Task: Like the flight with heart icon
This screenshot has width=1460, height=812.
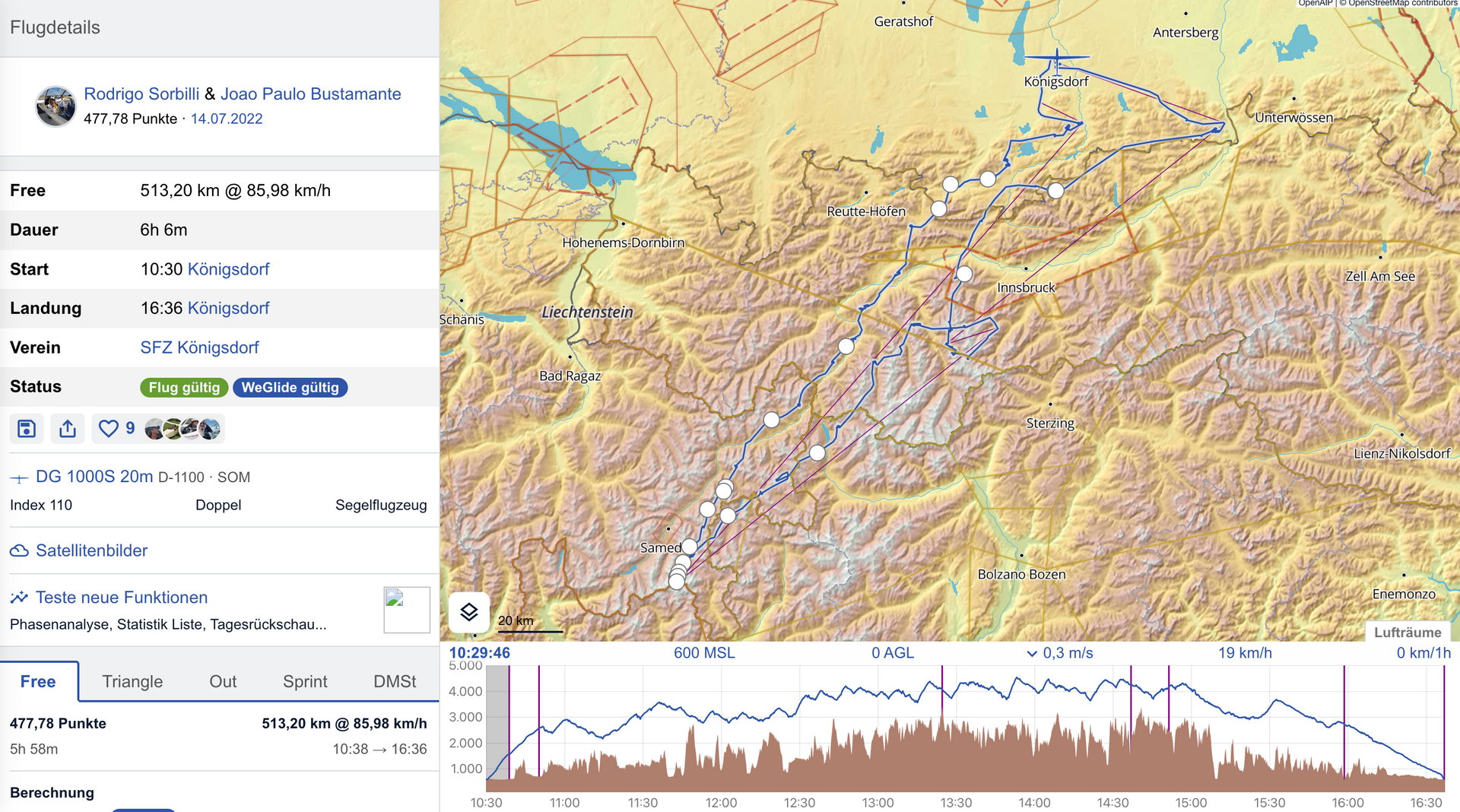Action: tap(109, 429)
